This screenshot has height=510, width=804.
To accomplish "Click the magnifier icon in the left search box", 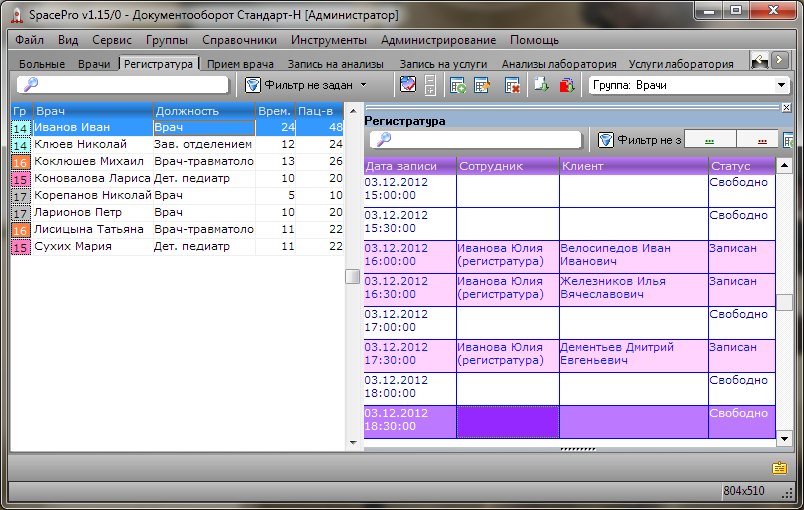I will 31,84.
